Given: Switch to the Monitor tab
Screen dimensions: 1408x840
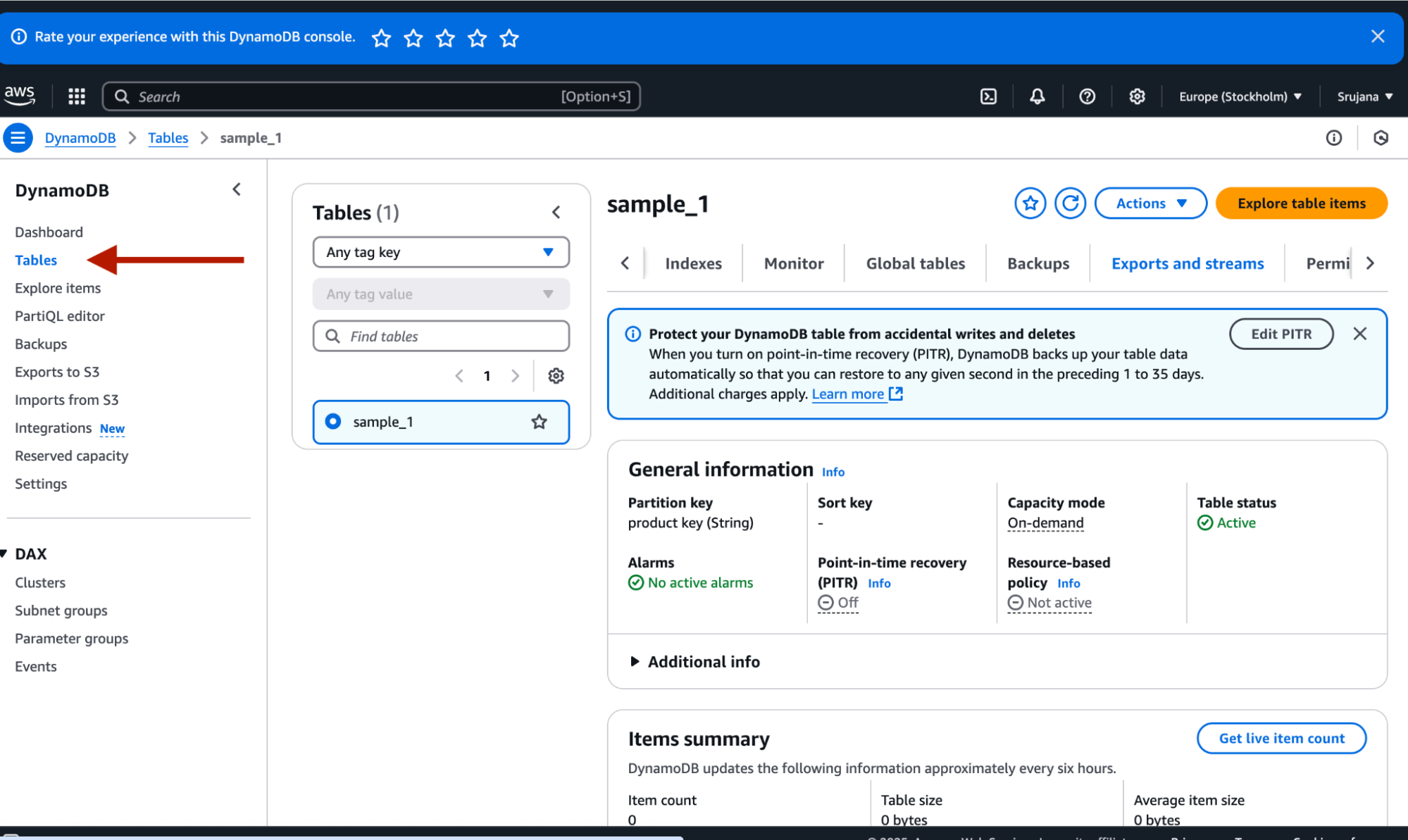Looking at the screenshot, I should (x=794, y=263).
